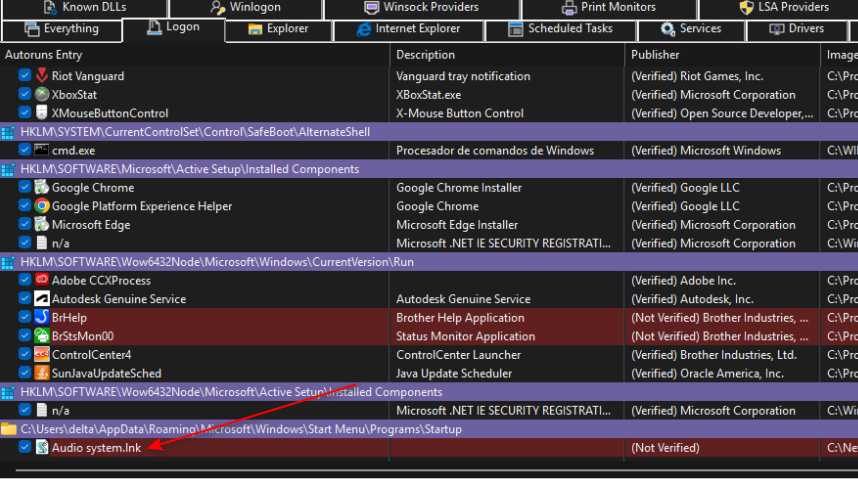The height and width of the screenshot is (479, 858).
Task: Click the XMouseButtonControl mouse icon
Action: coord(42,113)
